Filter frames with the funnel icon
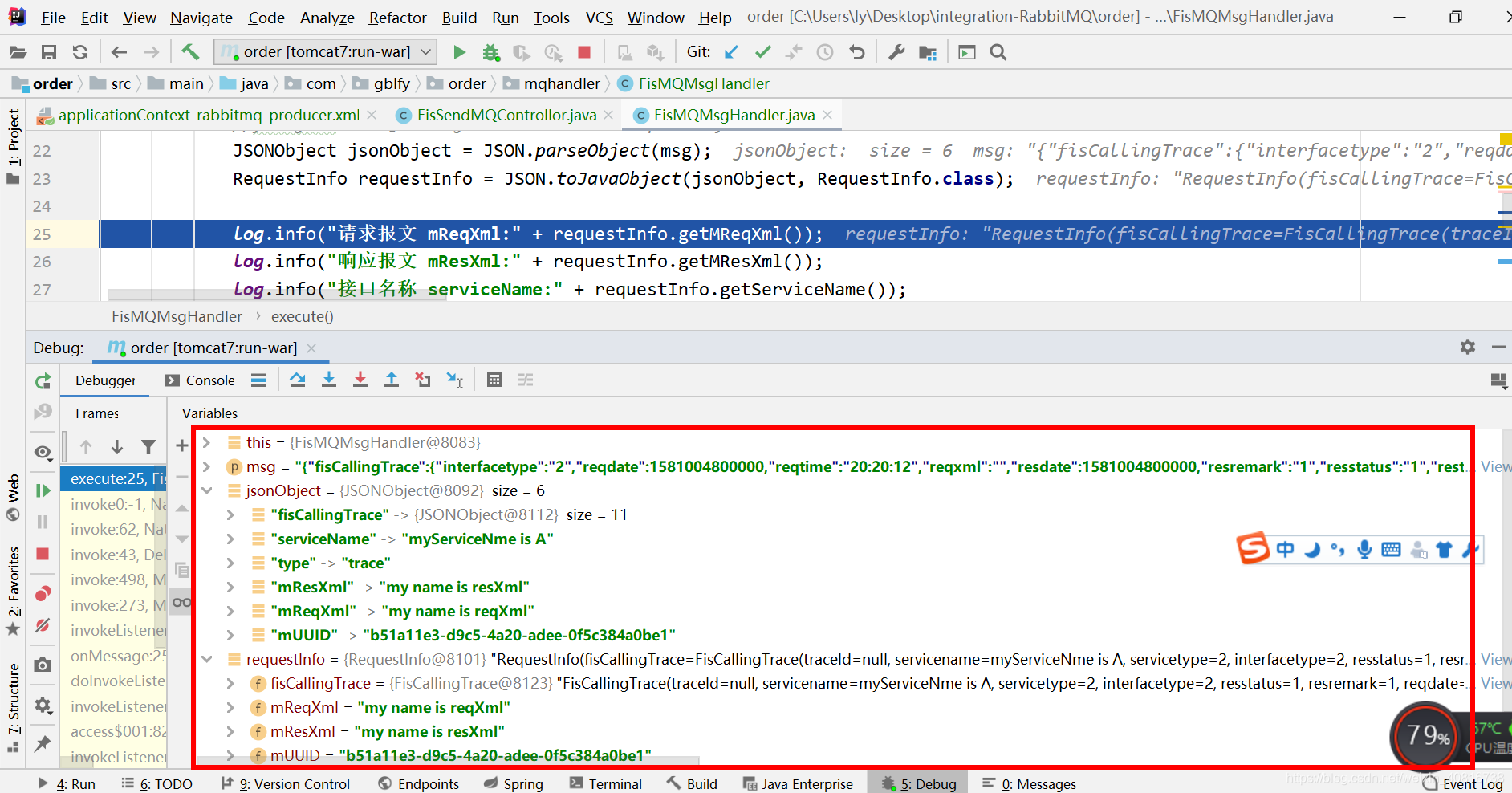This screenshot has height=793, width=1512. pos(148,446)
